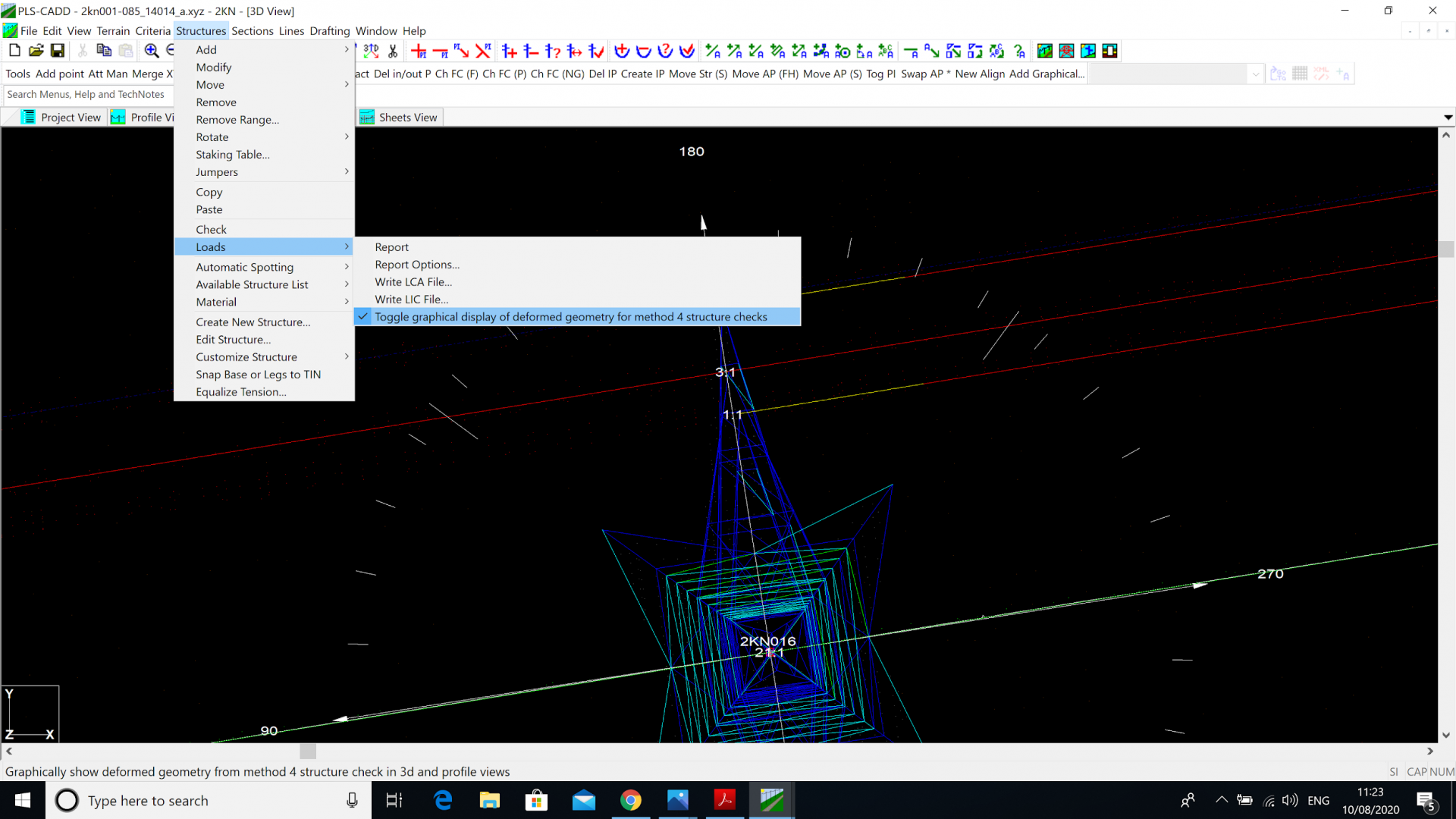
Task: Click the horizontal scrollbar thumb
Action: pyautogui.click(x=308, y=752)
